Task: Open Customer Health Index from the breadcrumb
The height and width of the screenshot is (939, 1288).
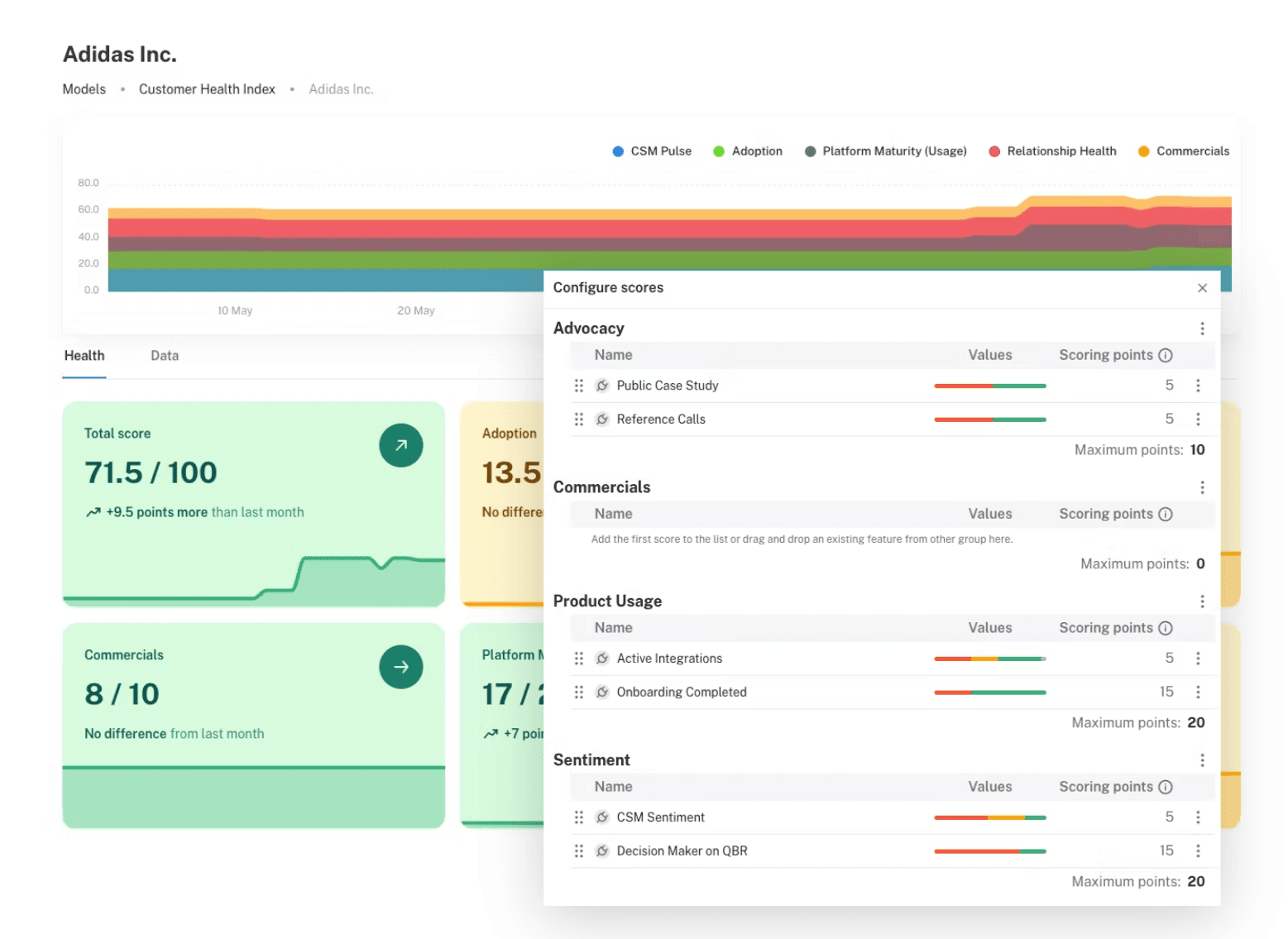Action: click(207, 89)
